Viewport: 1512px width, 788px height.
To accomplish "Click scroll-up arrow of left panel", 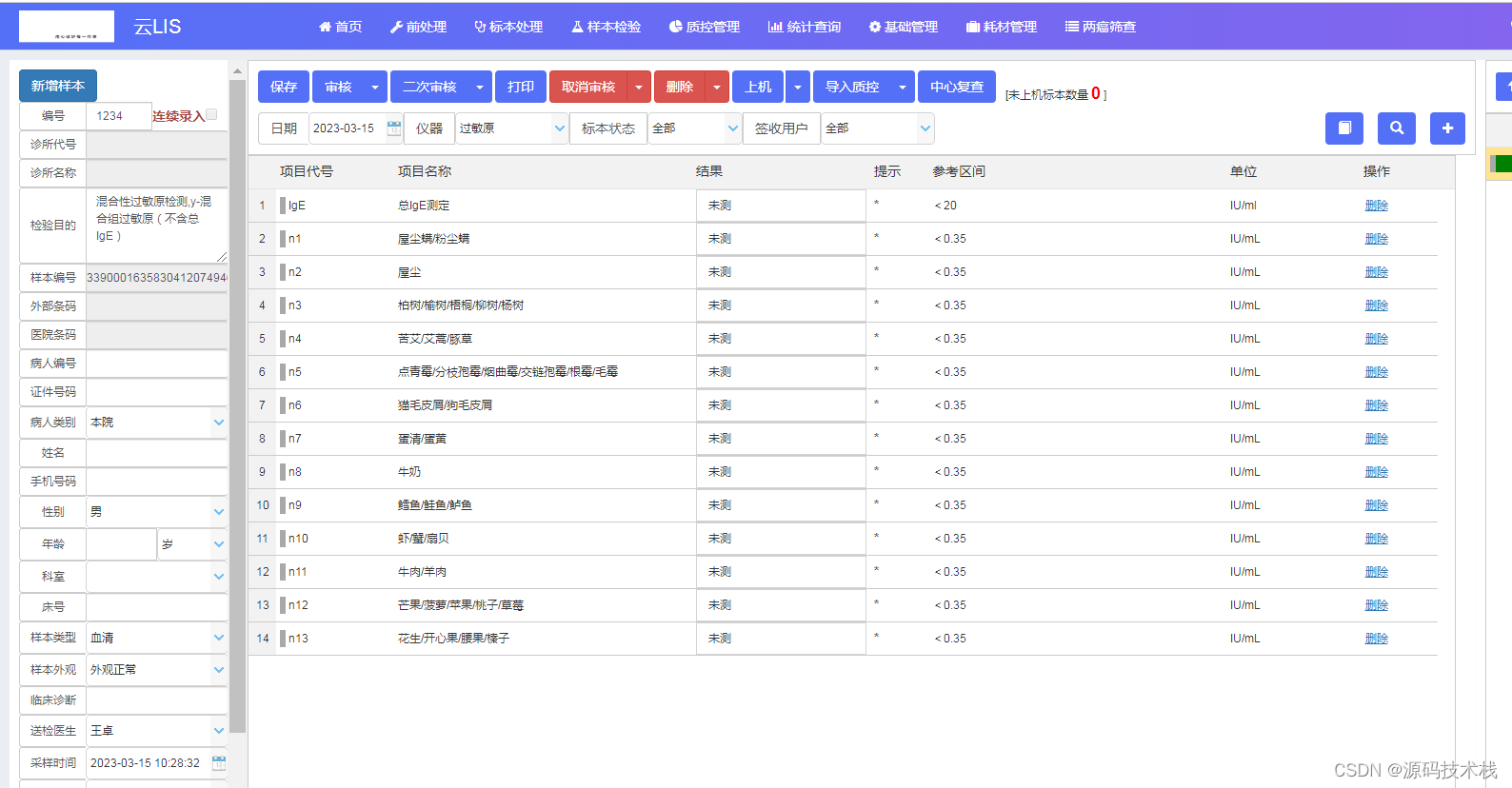I will coord(237,71).
